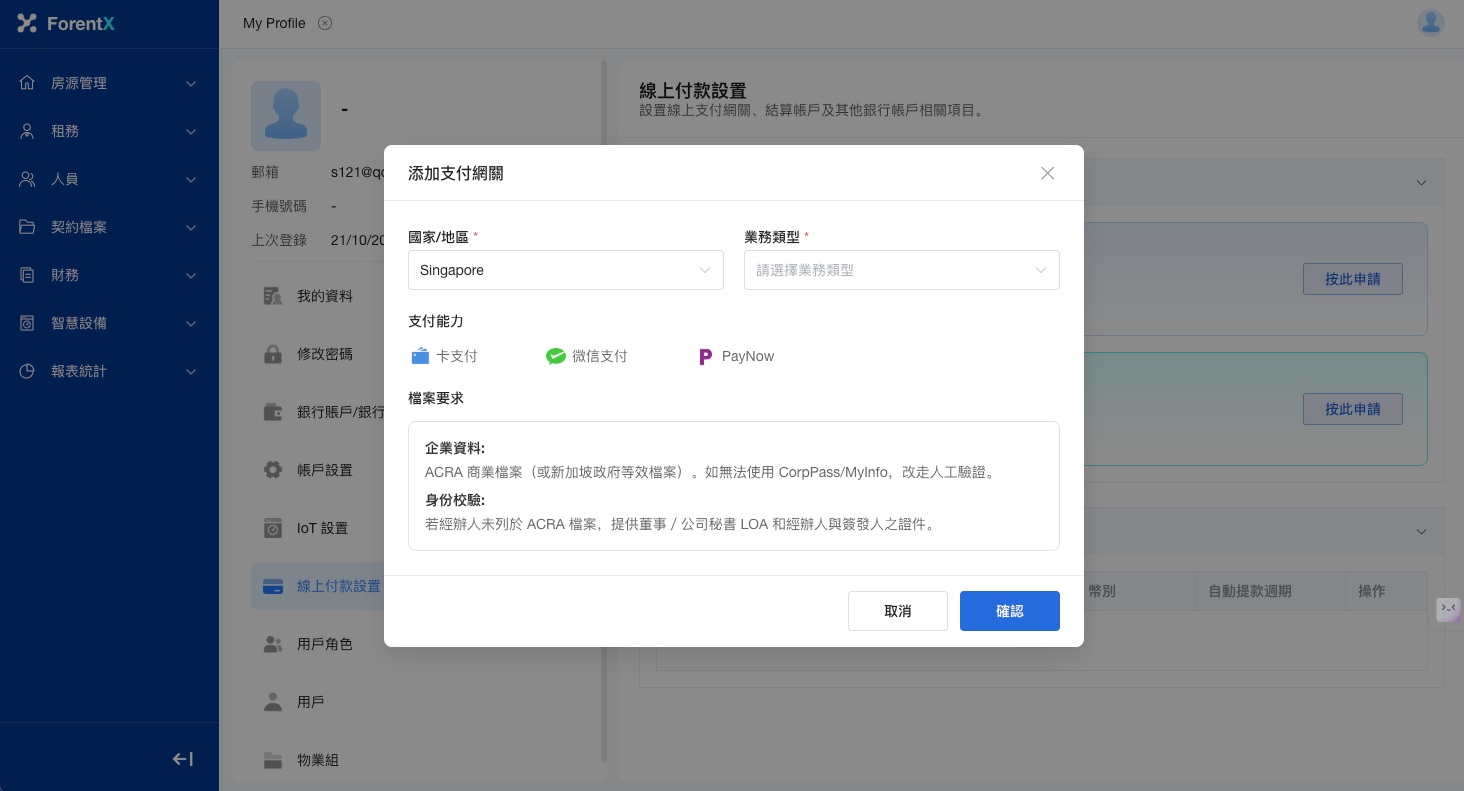Click the 帳戶設置 gear icon
Image resolution: width=1464 pixels, height=791 pixels.
point(272,470)
